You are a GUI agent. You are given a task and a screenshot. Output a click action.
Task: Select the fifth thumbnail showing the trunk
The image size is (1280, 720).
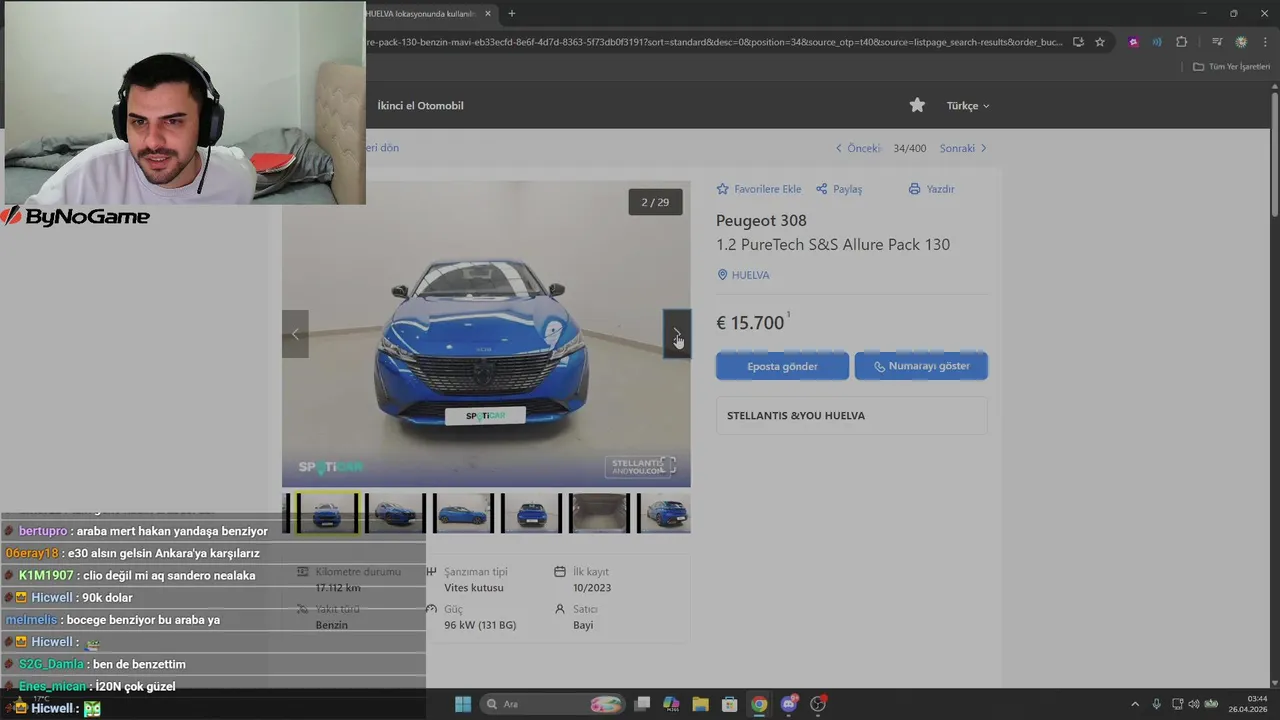(x=599, y=513)
